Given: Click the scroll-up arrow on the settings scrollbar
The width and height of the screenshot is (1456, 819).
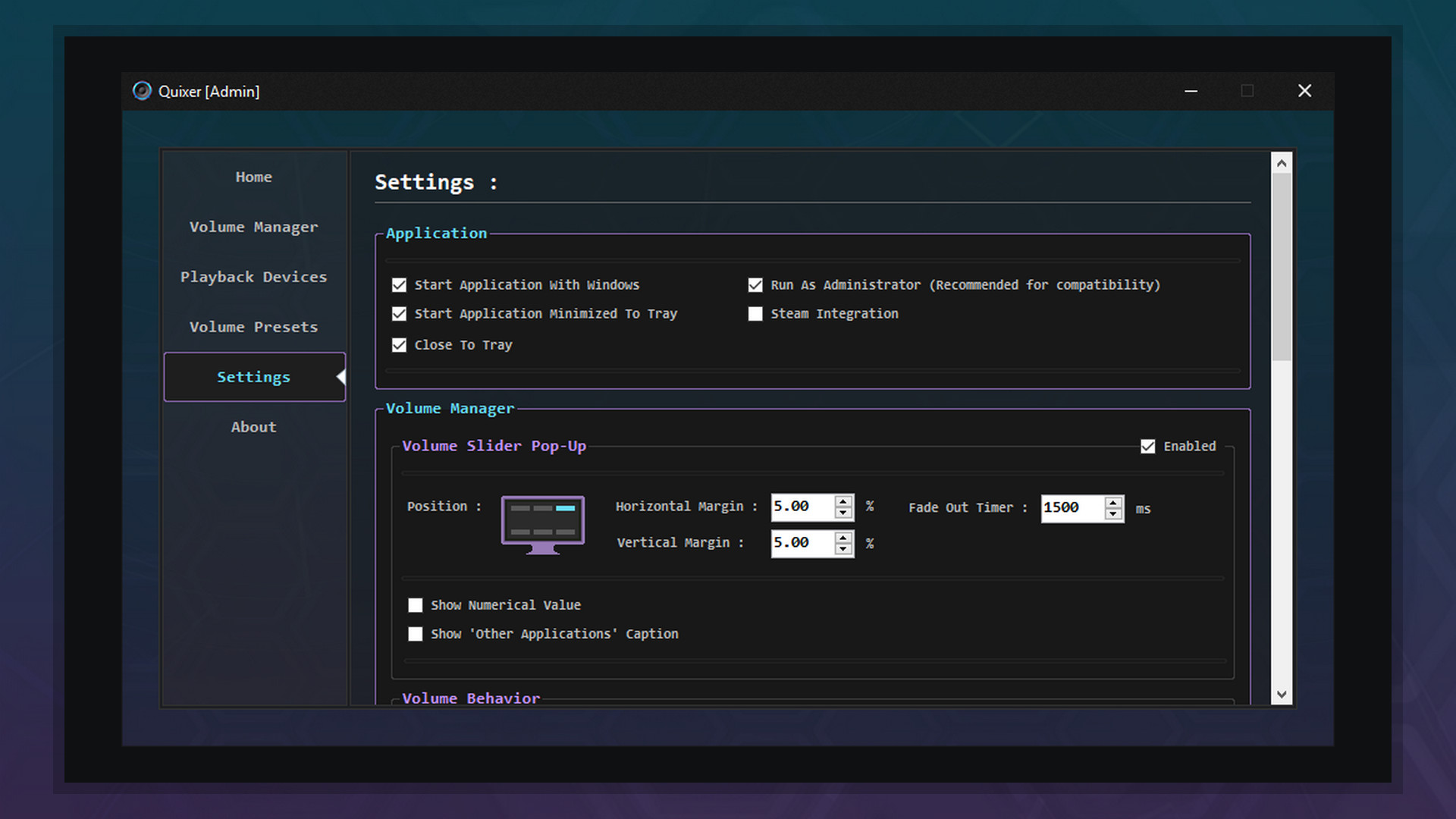Looking at the screenshot, I should point(1281,162).
